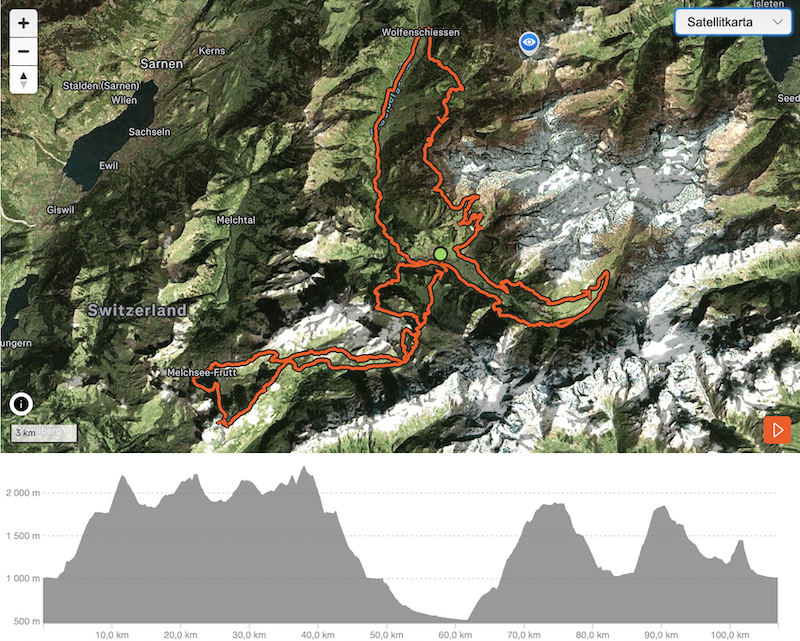The image size is (800, 641).
Task: Zoom out of the map
Action: (23, 51)
